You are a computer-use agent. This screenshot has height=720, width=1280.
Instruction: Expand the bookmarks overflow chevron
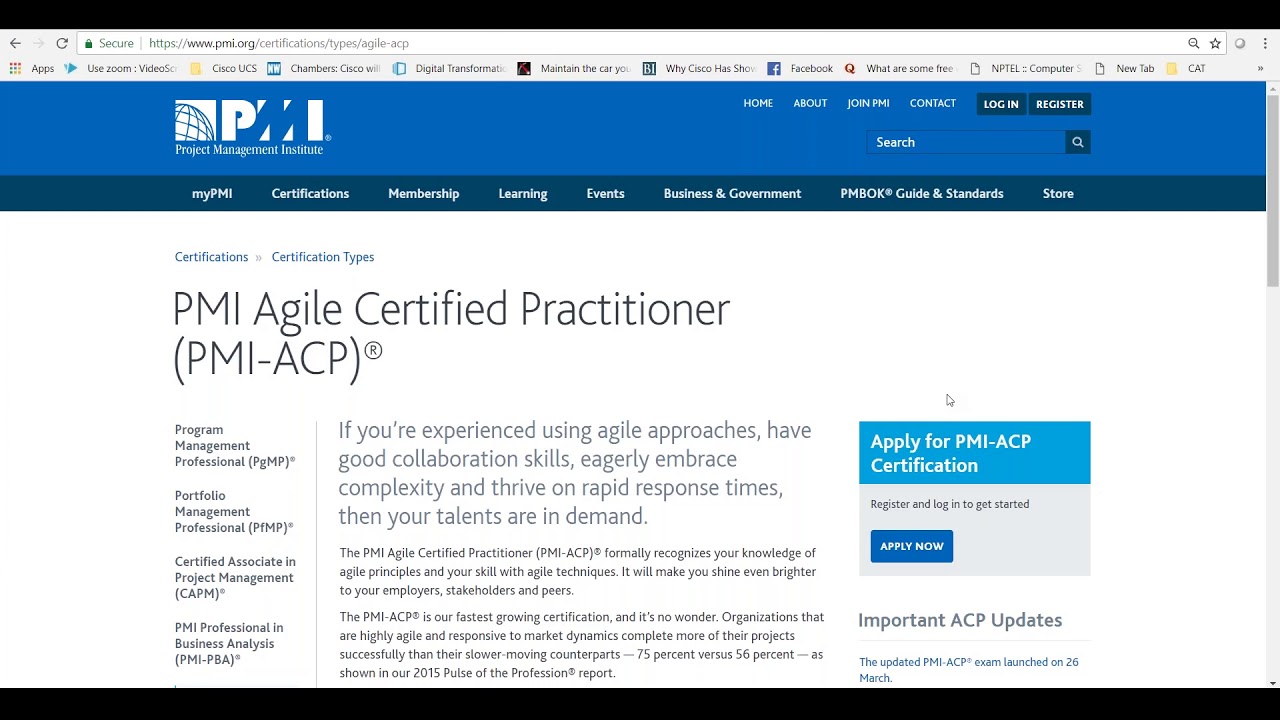pyautogui.click(x=1260, y=68)
